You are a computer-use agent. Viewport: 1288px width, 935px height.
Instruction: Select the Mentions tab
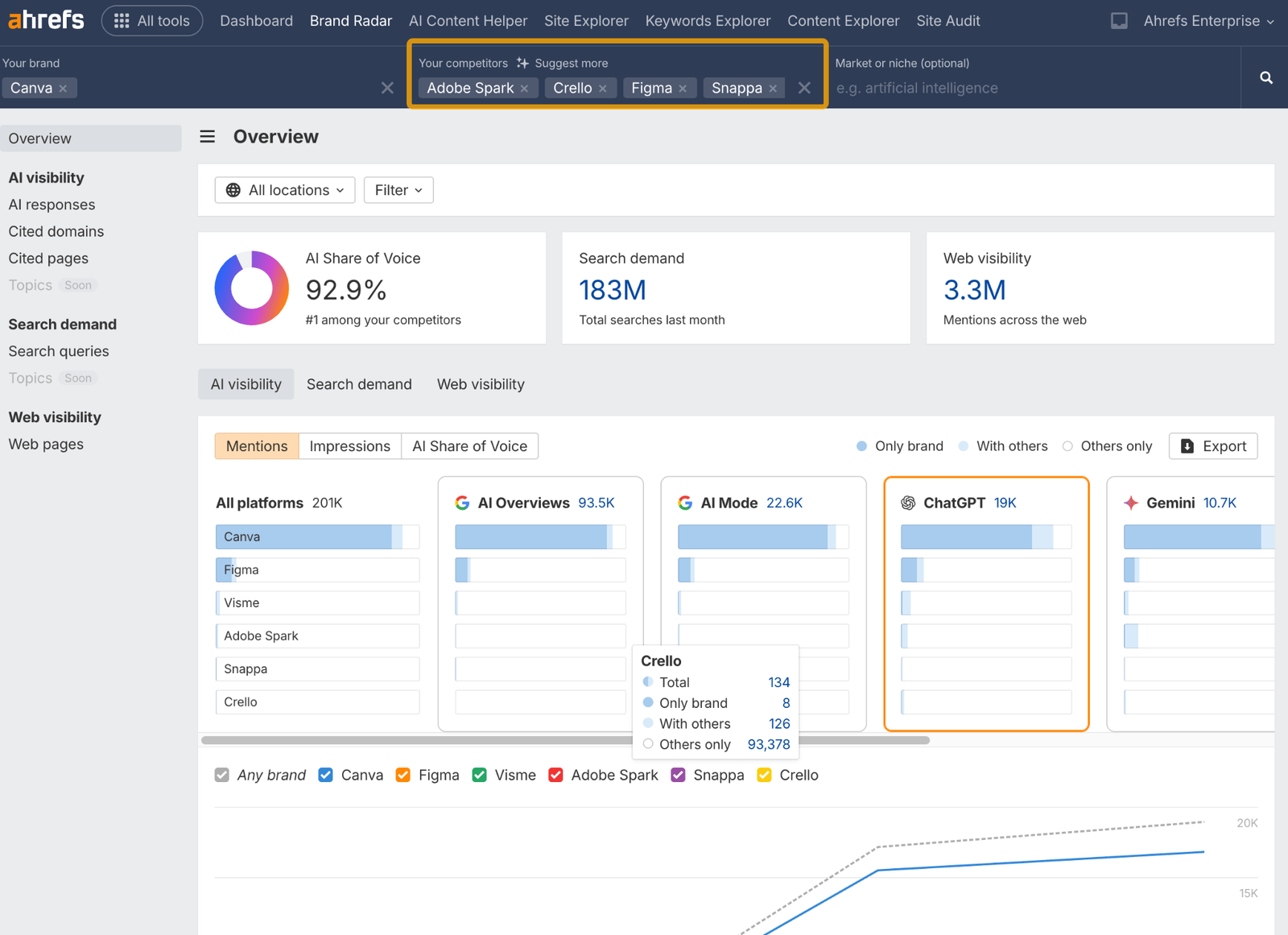257,446
